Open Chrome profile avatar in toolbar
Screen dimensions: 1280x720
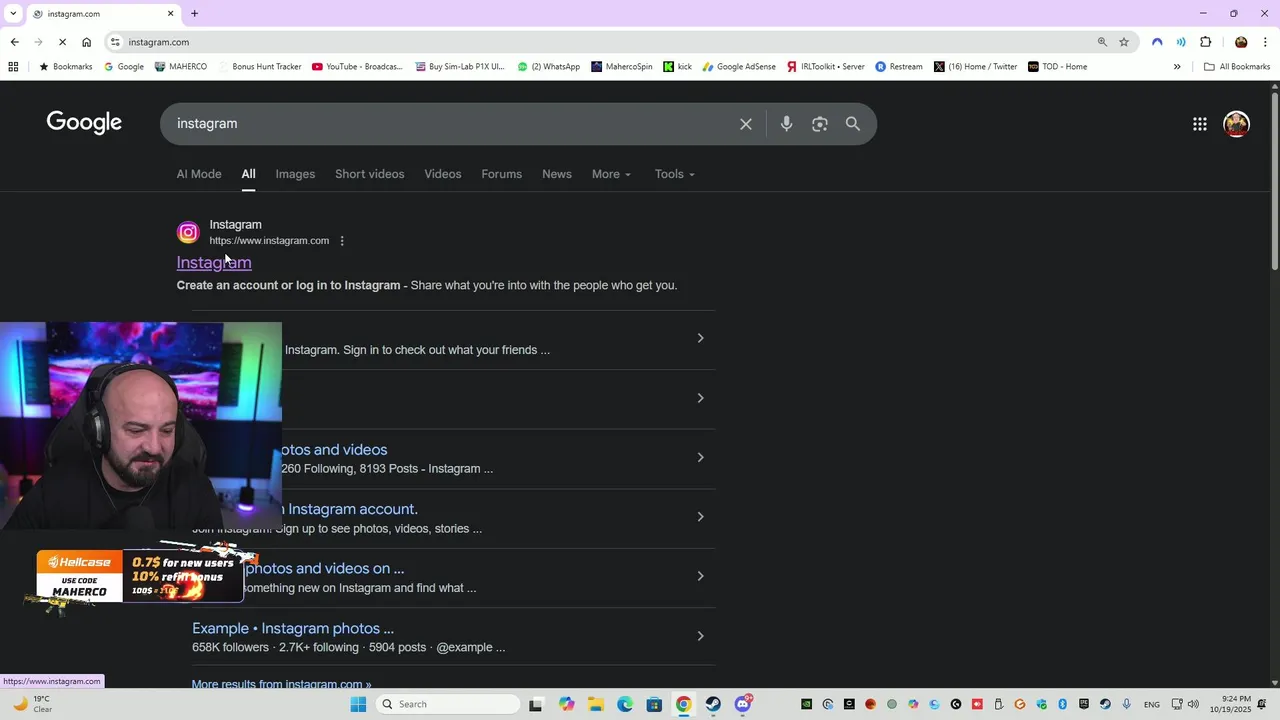pos(1241,42)
